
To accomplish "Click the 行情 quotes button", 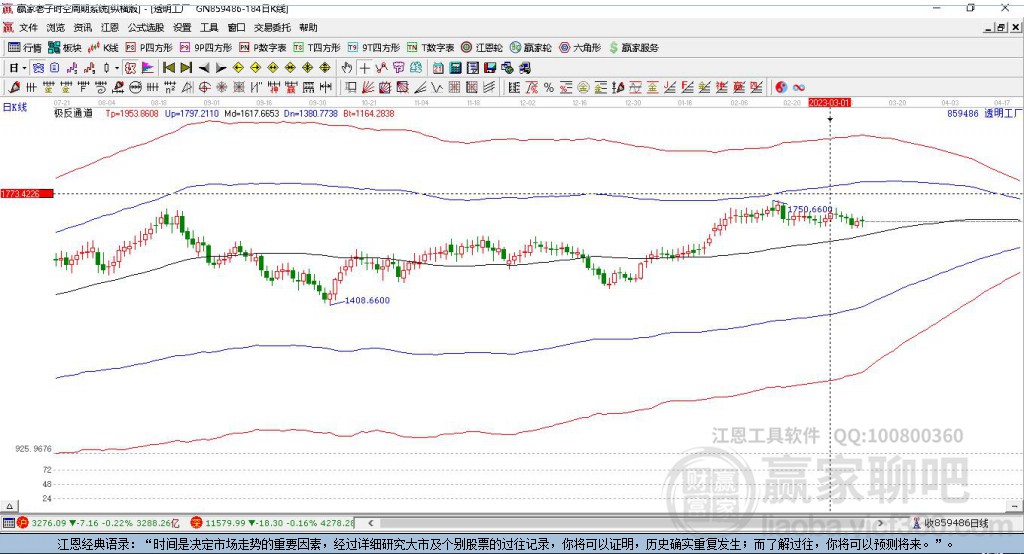I will click(x=25, y=48).
